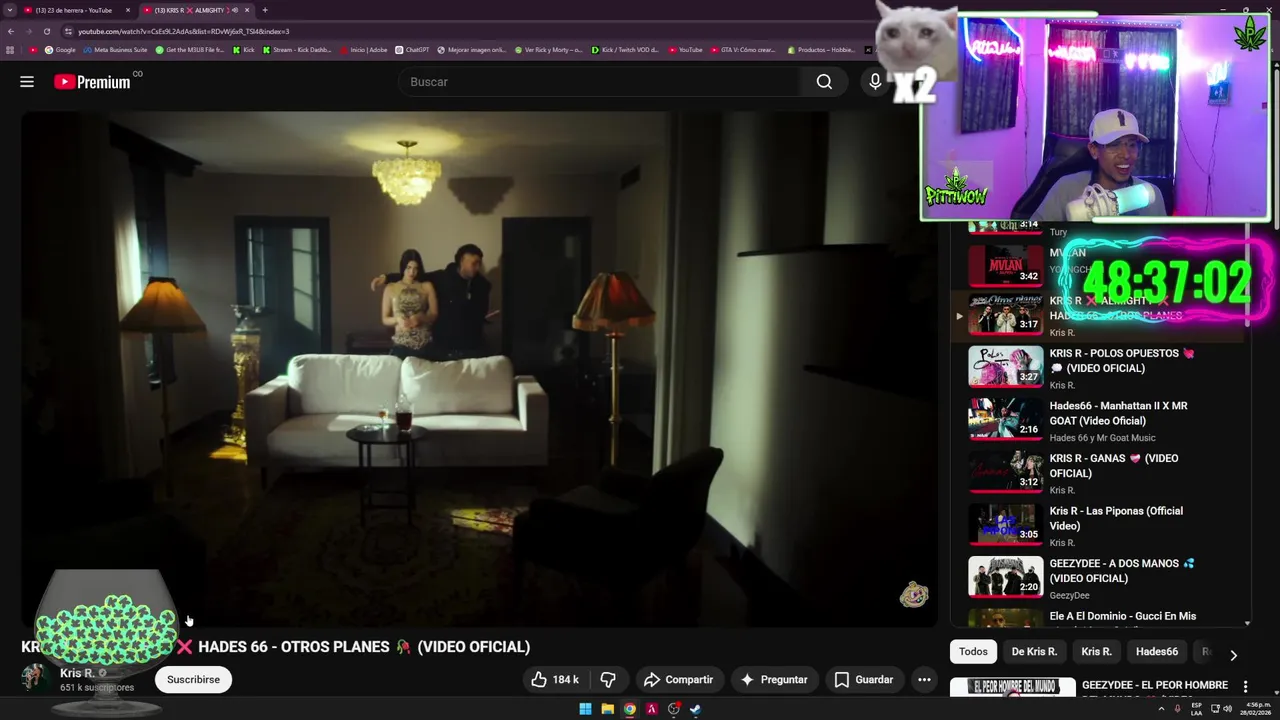Image resolution: width=1280 pixels, height=720 pixels.
Task: Play KRIS R - GANAS from playlist
Action: (x=1113, y=466)
